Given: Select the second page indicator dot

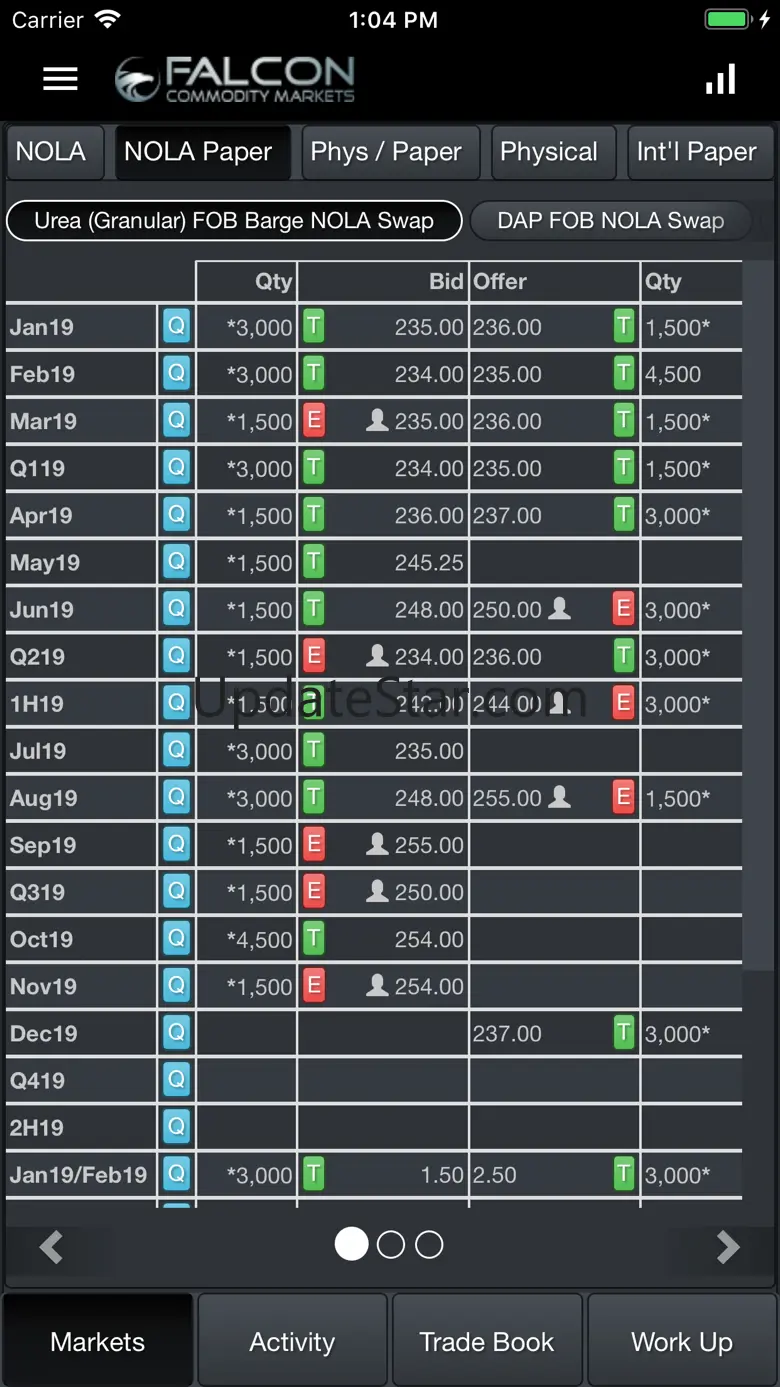Looking at the screenshot, I should click(x=391, y=1244).
